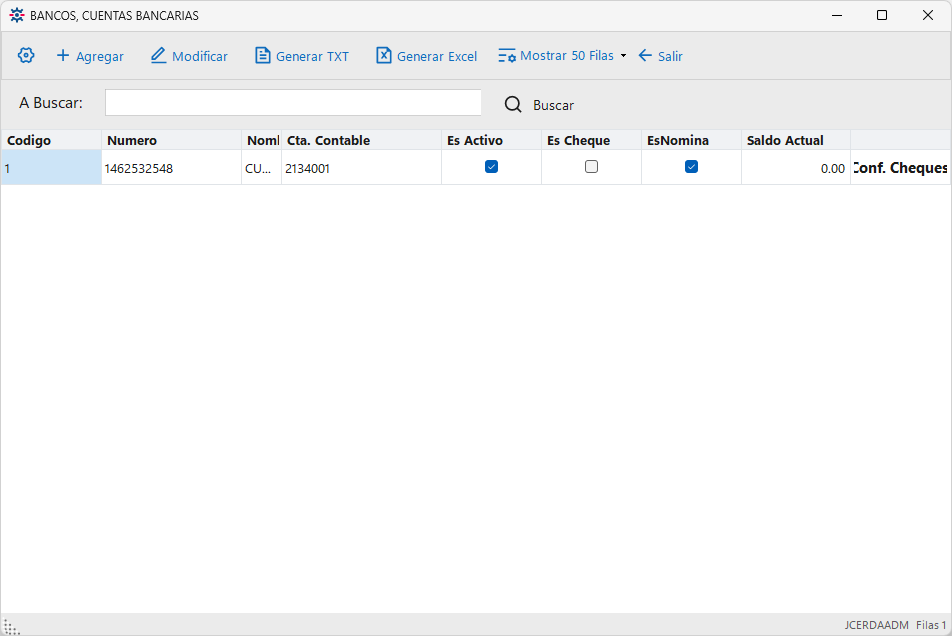952x636 pixels.
Task: Expand the Mostrar 50 Filas dropdown arrow
Action: point(624,56)
